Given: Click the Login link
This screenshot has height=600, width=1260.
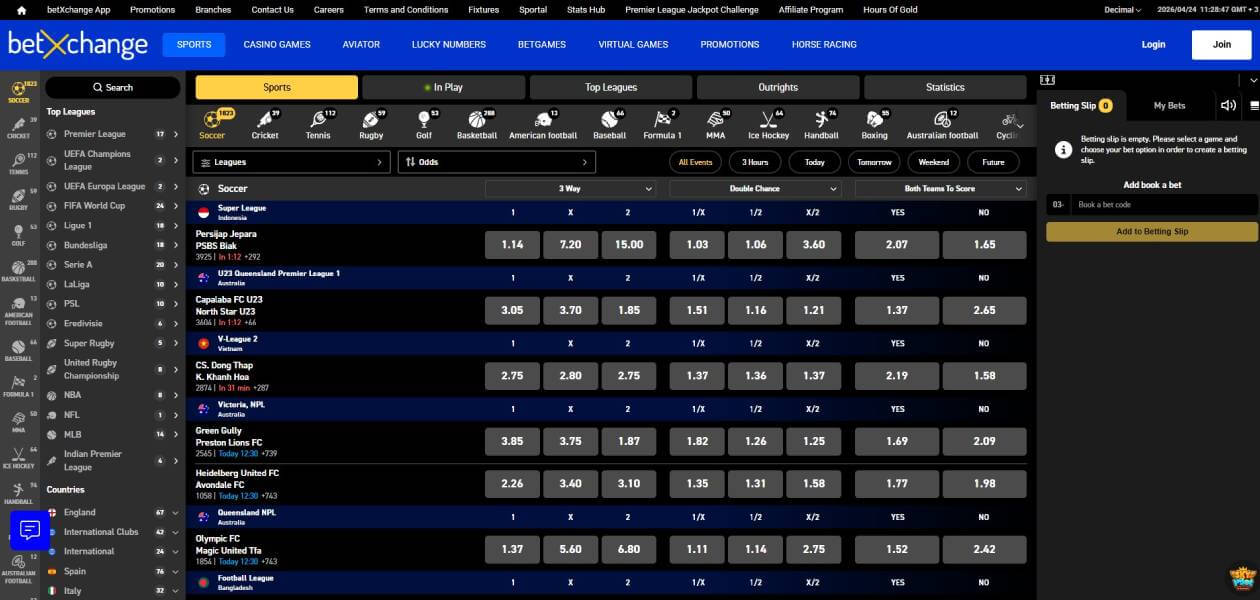Looking at the screenshot, I should coord(1153,44).
